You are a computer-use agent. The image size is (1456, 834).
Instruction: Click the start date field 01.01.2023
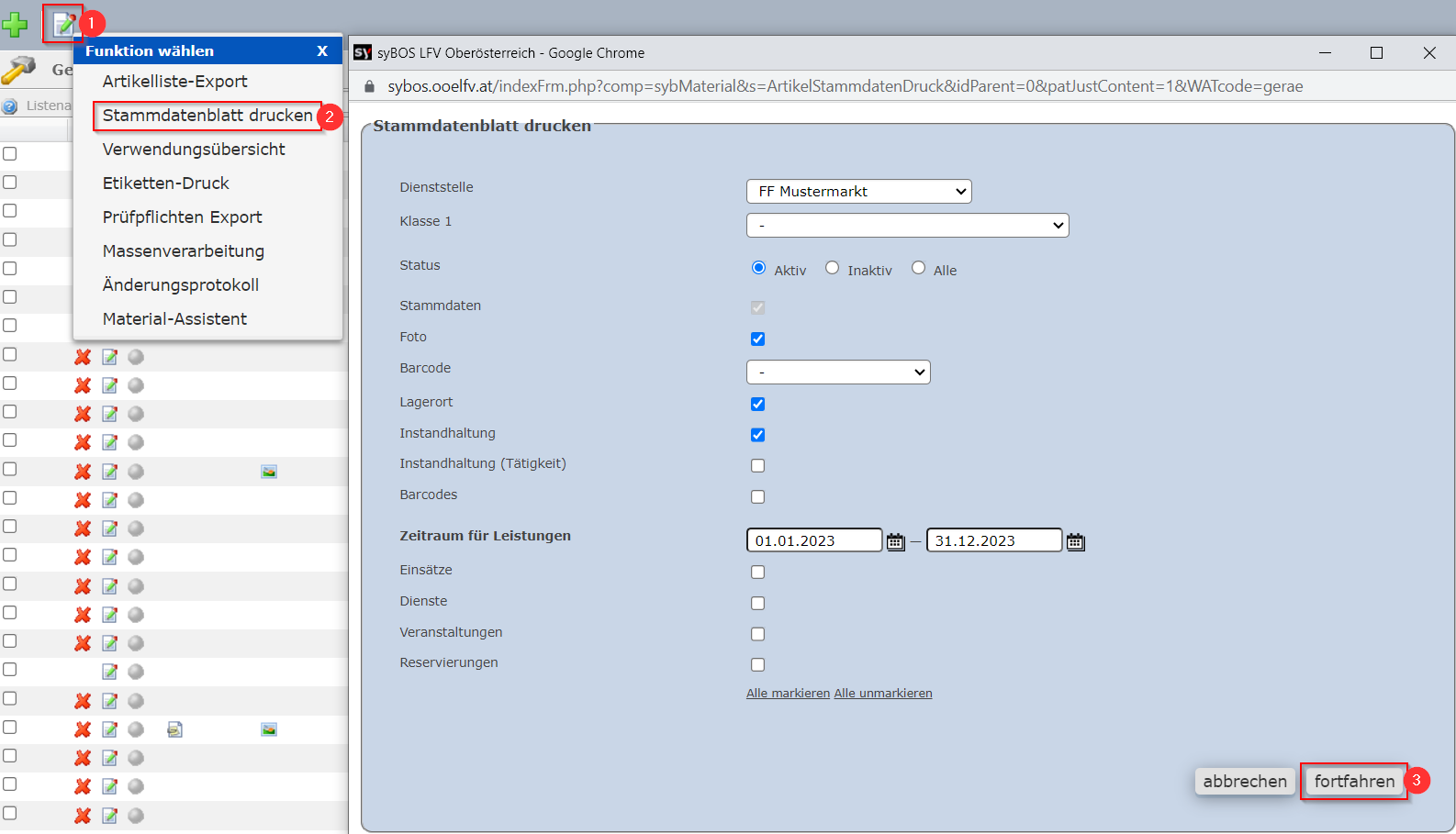click(814, 540)
